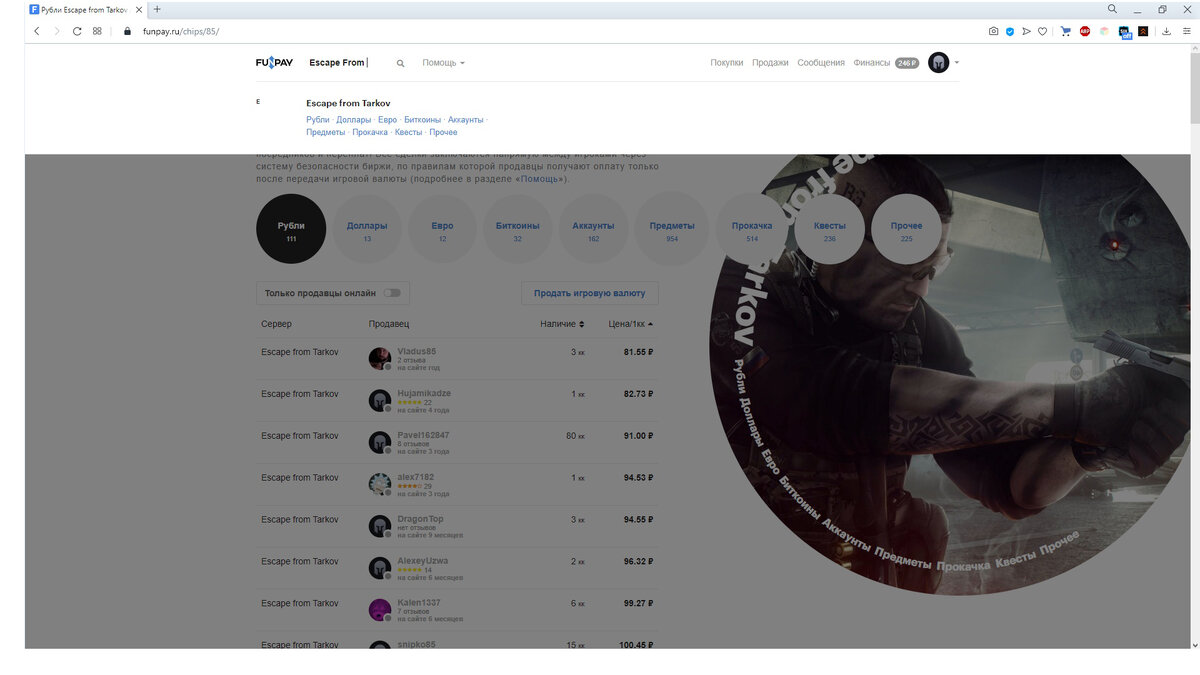Click the browser back arrow
The width and height of the screenshot is (1200, 675).
[x=37, y=31]
